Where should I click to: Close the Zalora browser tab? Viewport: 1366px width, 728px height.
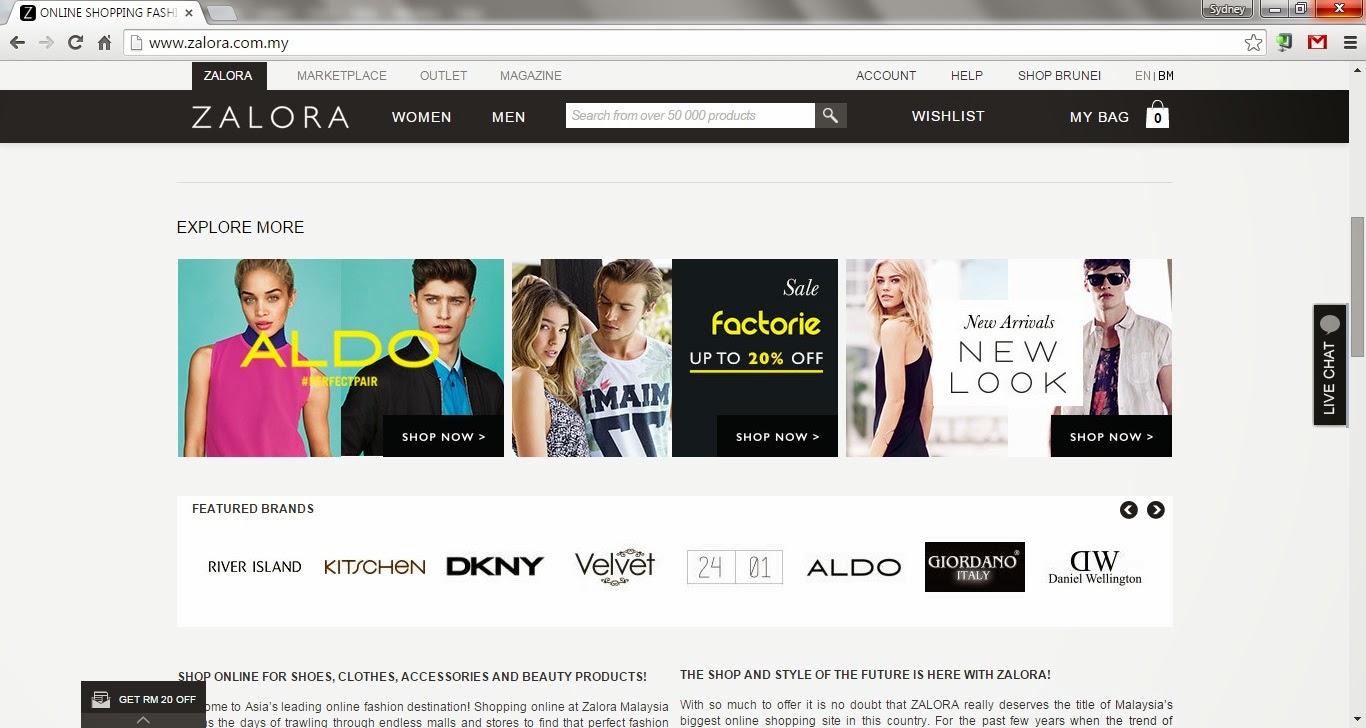(x=189, y=13)
